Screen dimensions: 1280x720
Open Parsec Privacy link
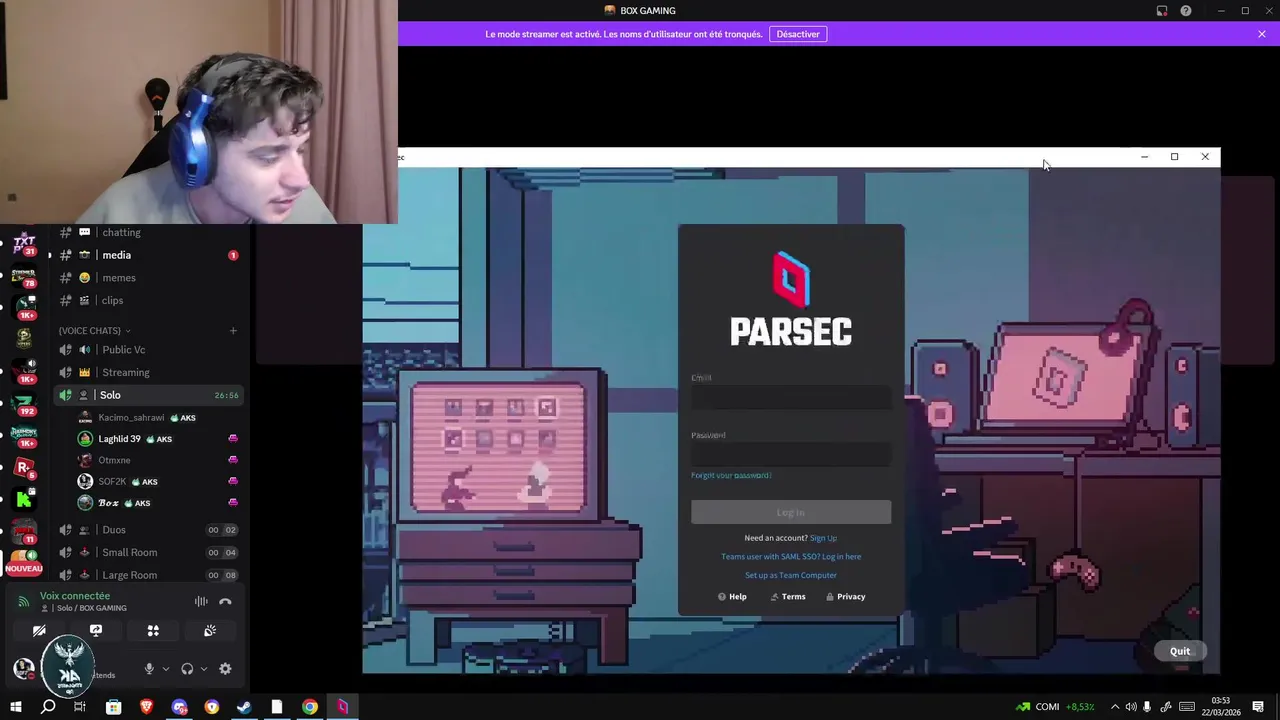[x=846, y=597]
